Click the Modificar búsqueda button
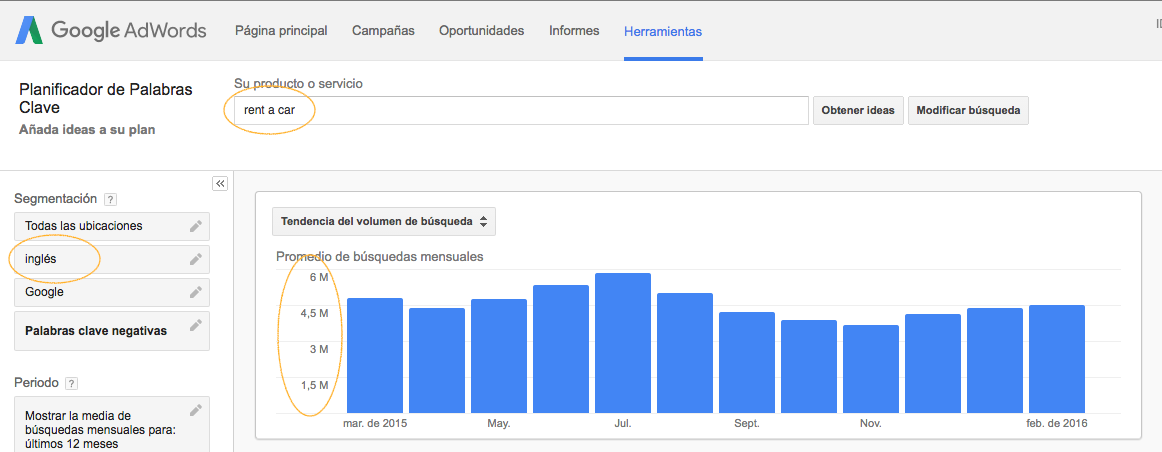The width and height of the screenshot is (1162, 452). pyautogui.click(x=968, y=110)
